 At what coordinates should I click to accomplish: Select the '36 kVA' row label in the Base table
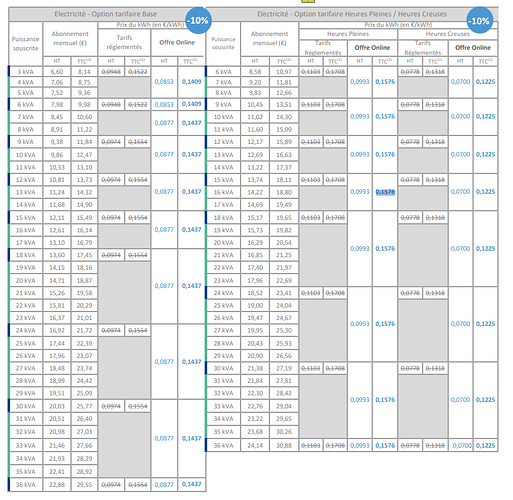pos(26,485)
